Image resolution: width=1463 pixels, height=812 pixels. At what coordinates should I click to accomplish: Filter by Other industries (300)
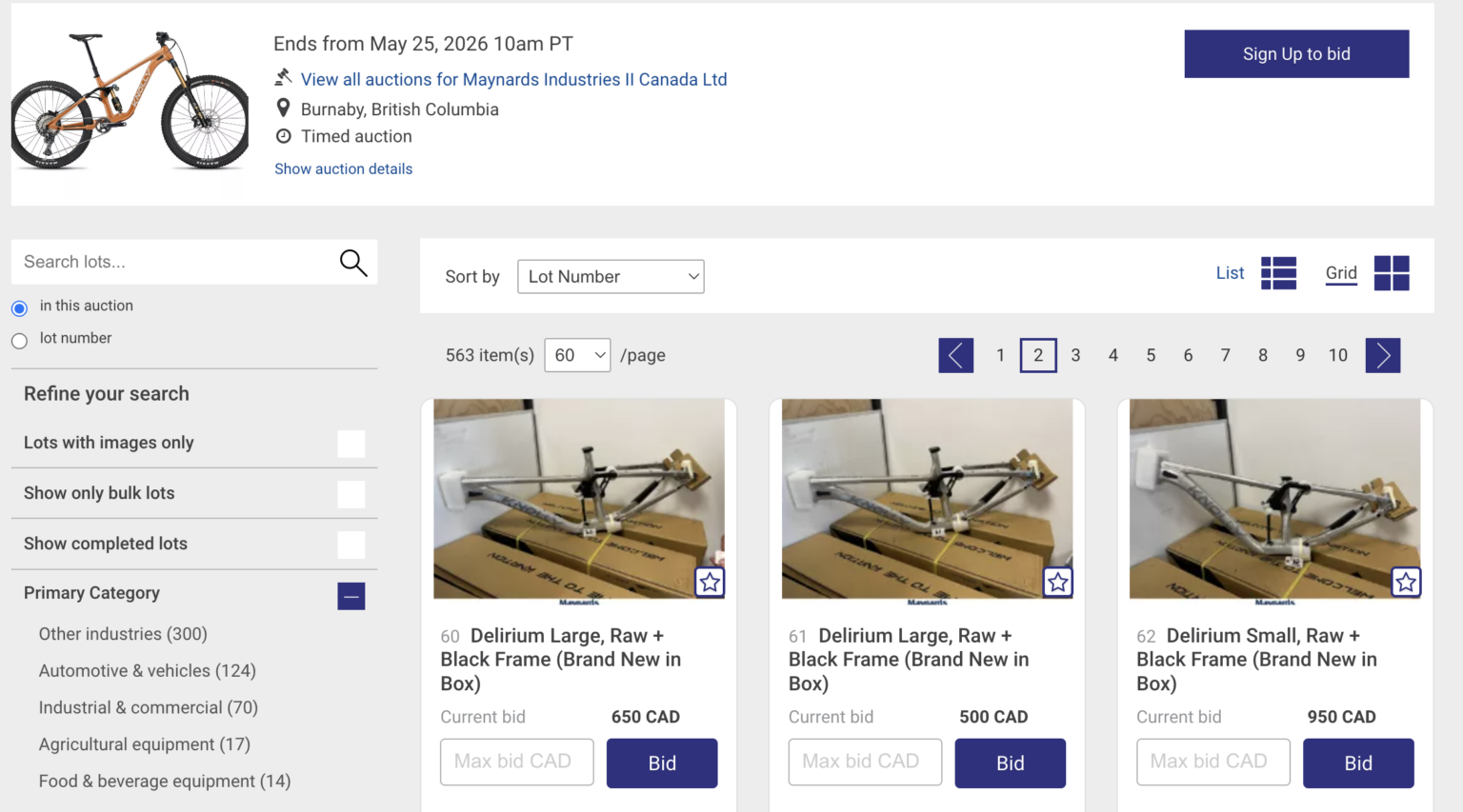(123, 634)
